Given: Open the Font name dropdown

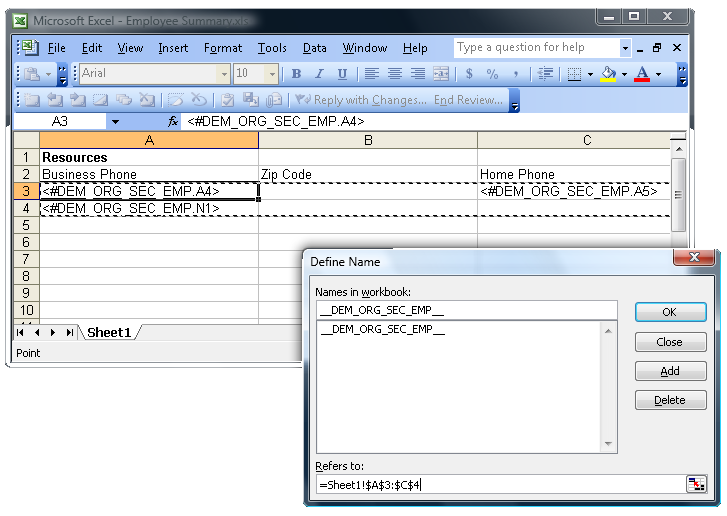Looking at the screenshot, I should pyautogui.click(x=224, y=74).
